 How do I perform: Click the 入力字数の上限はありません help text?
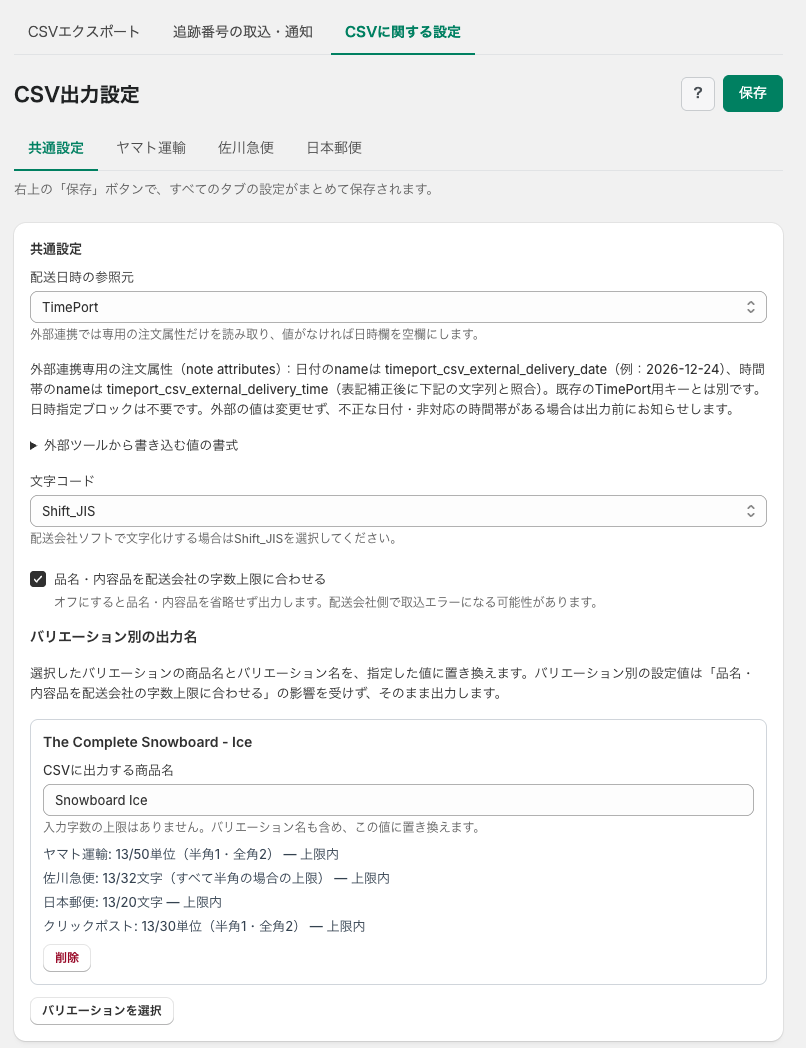(x=262, y=827)
